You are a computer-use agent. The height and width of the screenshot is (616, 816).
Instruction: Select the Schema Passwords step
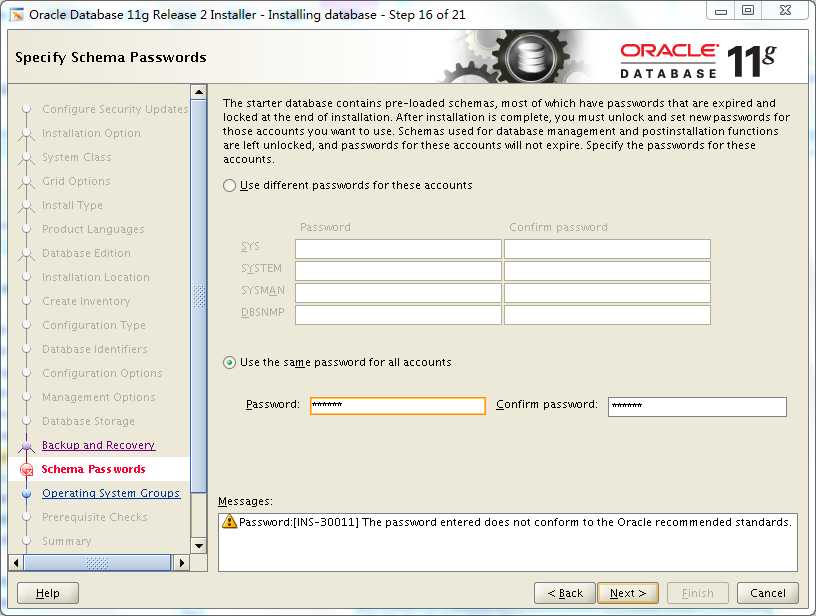(x=94, y=469)
